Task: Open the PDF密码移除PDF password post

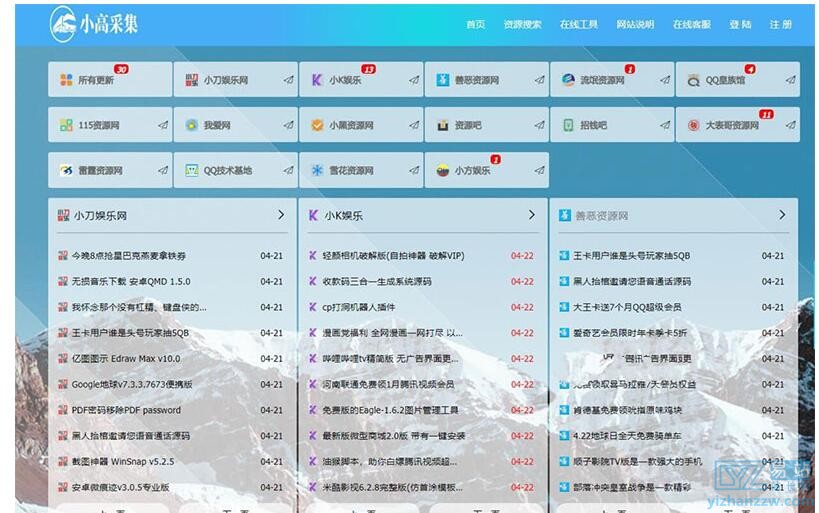Action: click(x=126, y=410)
